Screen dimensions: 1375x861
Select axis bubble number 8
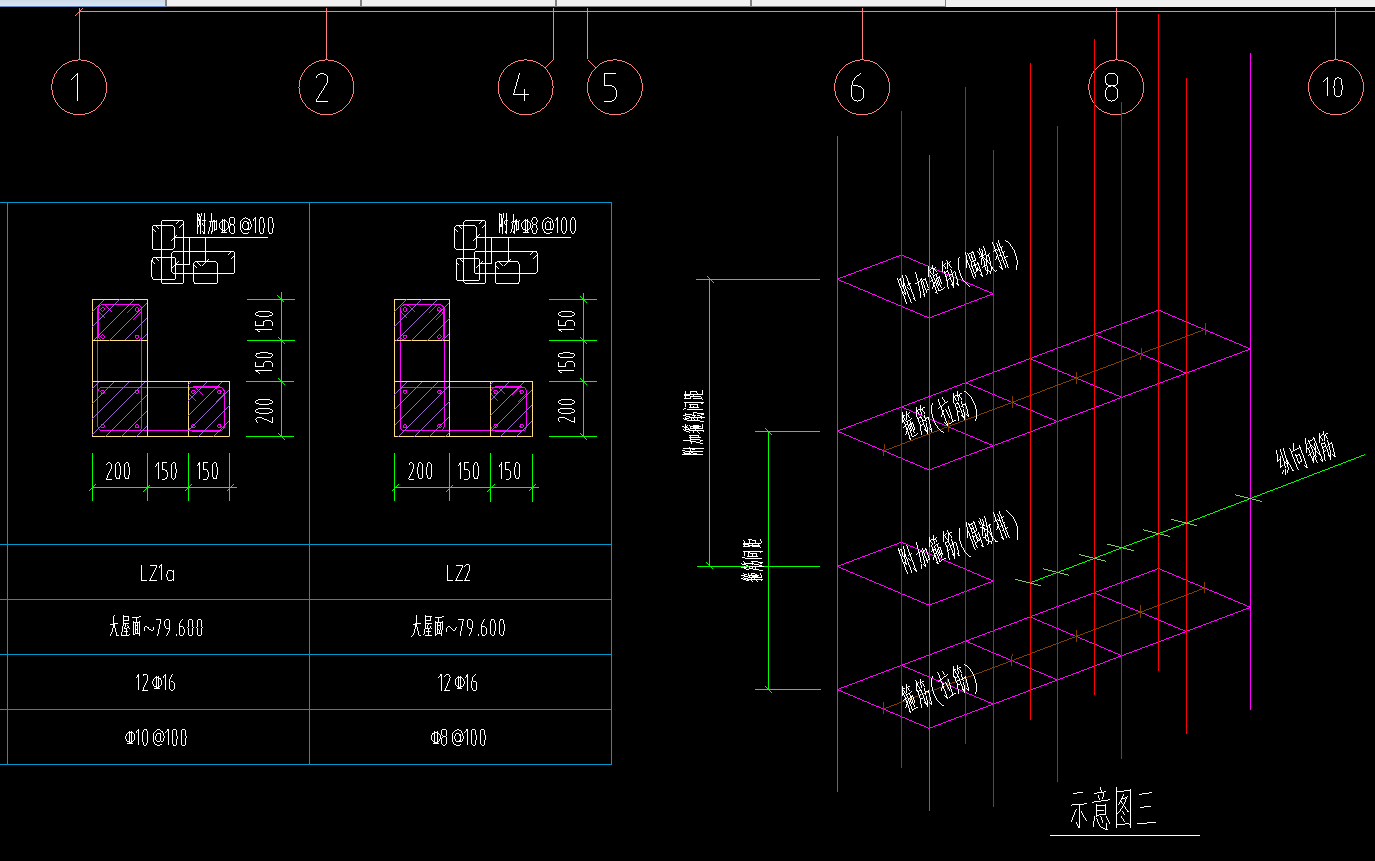click(x=1116, y=87)
